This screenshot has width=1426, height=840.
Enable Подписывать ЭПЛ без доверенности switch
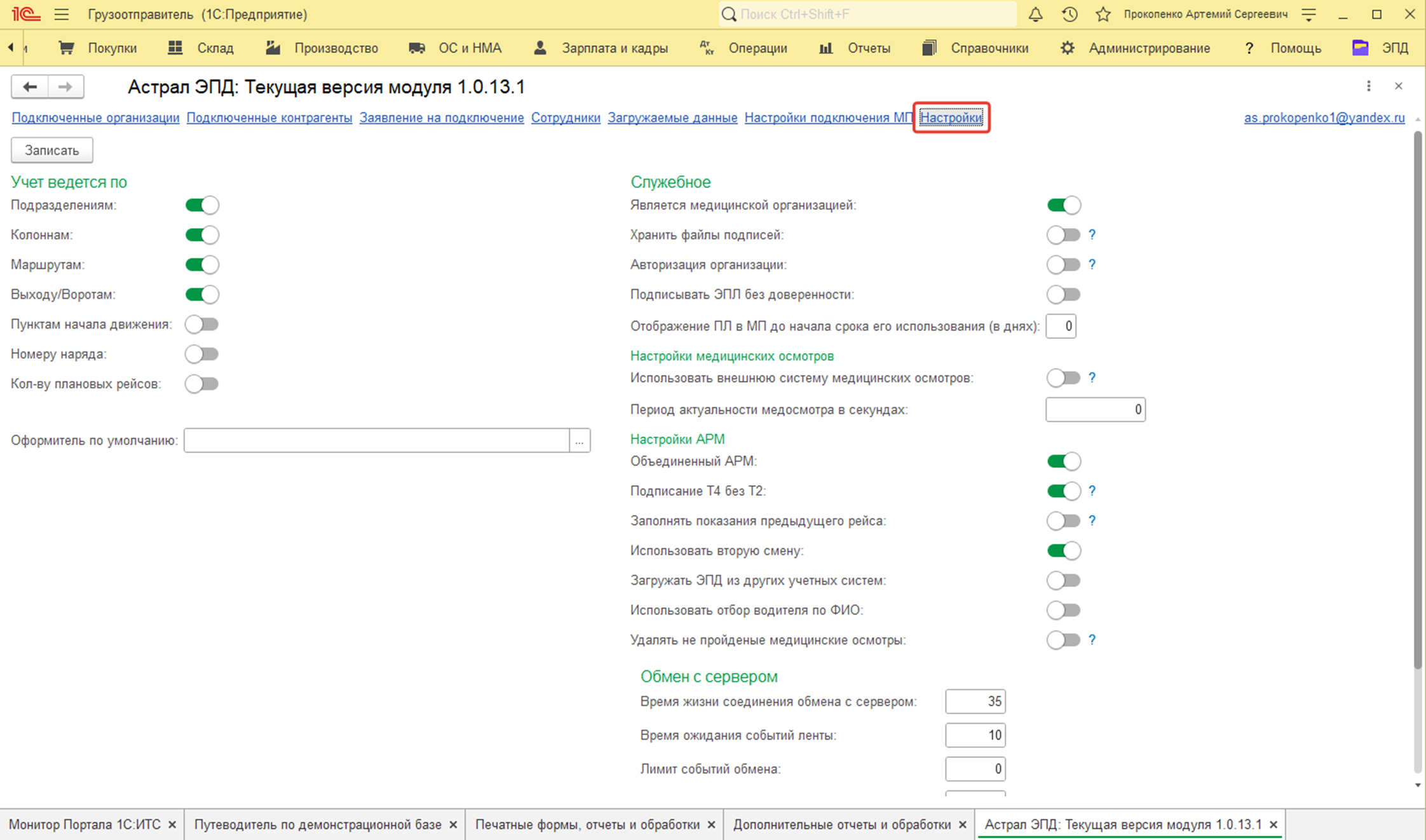click(x=1064, y=294)
